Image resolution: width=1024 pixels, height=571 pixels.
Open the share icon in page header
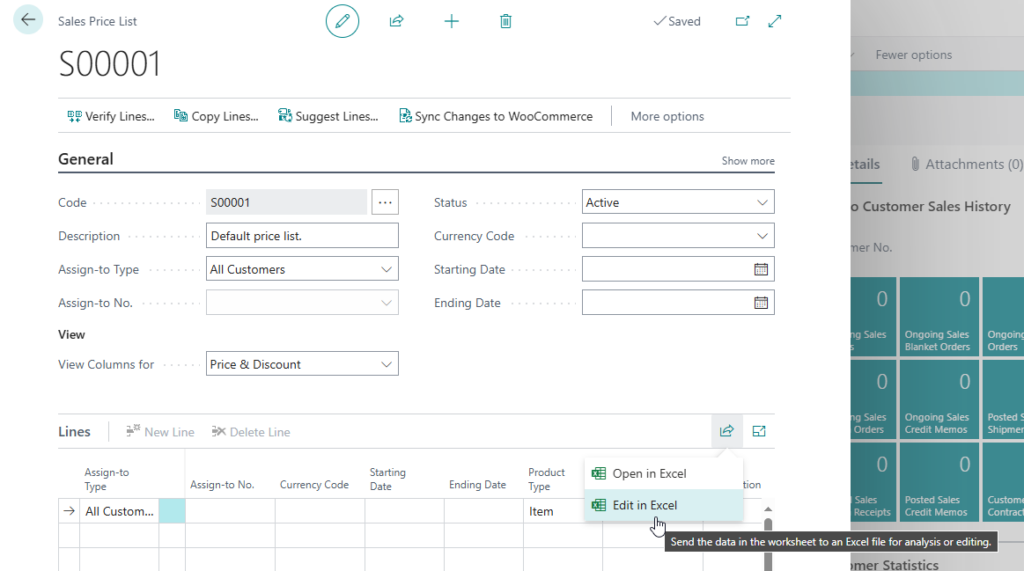[396, 21]
